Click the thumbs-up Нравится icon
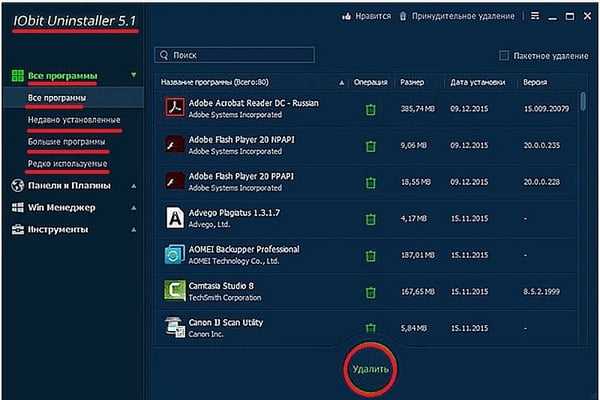600x400 pixels. (x=346, y=16)
